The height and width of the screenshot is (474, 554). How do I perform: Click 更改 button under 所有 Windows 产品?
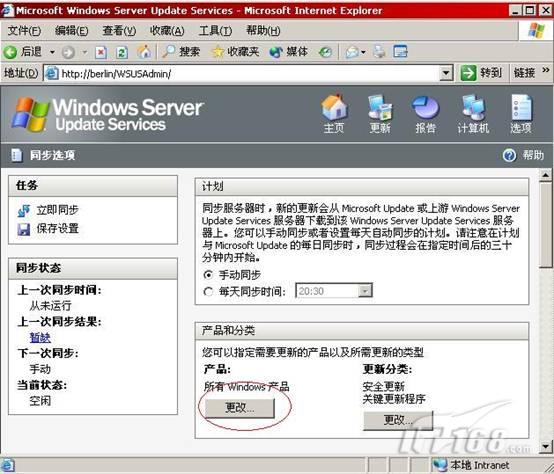pos(240,408)
